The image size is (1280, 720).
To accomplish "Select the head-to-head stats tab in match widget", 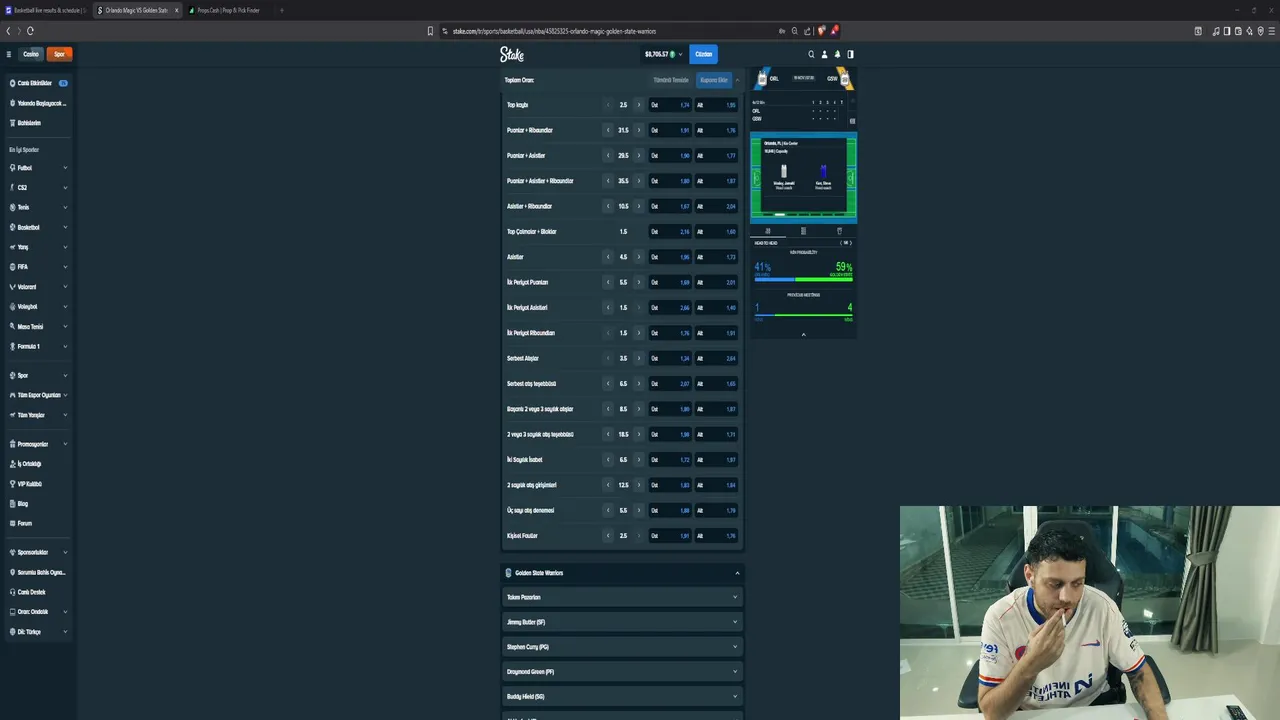I will tap(768, 231).
